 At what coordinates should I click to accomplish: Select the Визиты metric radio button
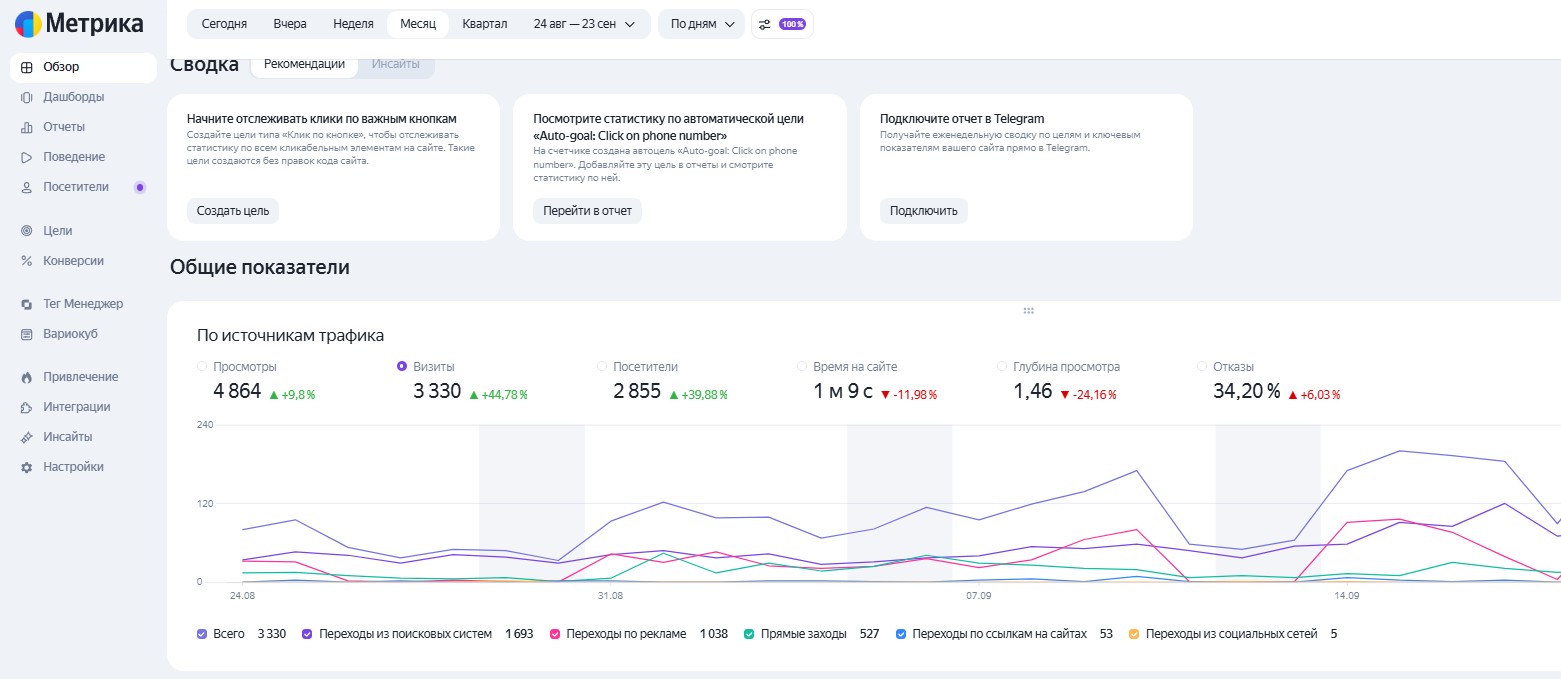click(402, 367)
